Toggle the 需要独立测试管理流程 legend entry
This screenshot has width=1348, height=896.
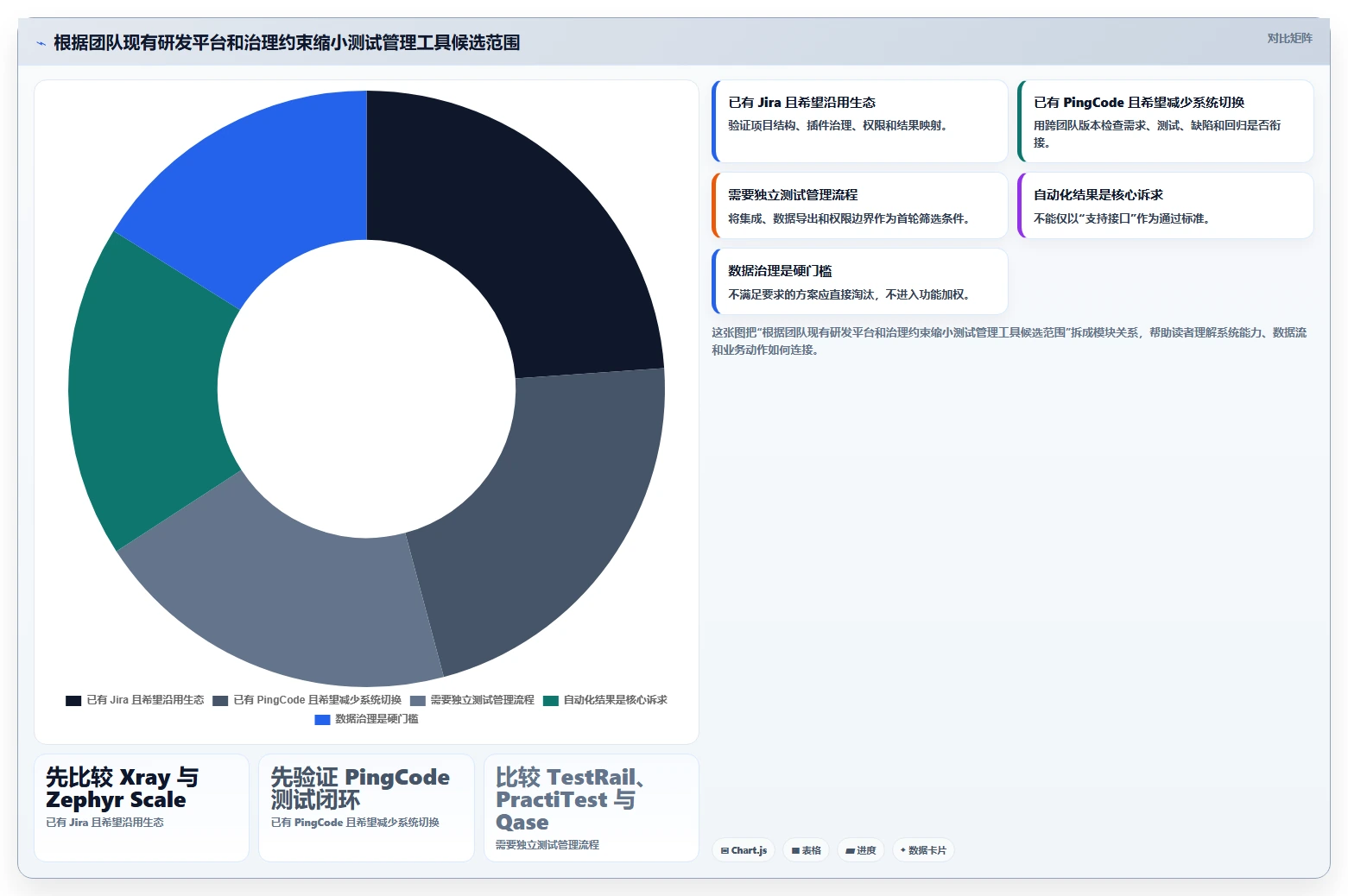pos(472,700)
